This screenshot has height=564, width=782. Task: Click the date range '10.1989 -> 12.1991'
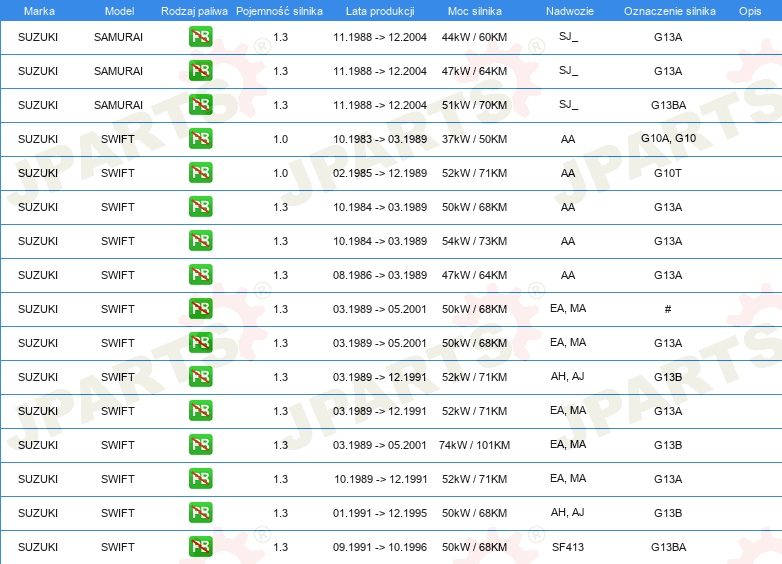click(381, 479)
